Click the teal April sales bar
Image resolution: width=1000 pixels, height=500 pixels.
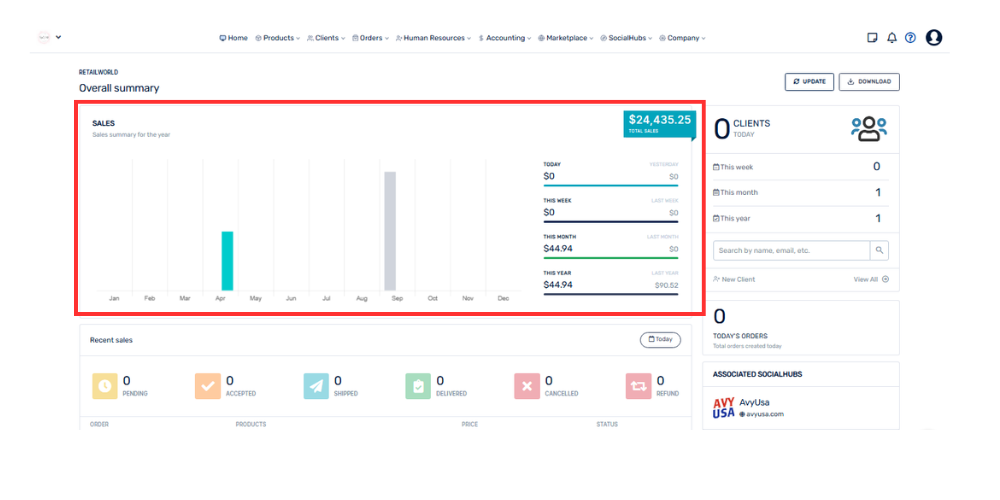pyautogui.click(x=227, y=261)
